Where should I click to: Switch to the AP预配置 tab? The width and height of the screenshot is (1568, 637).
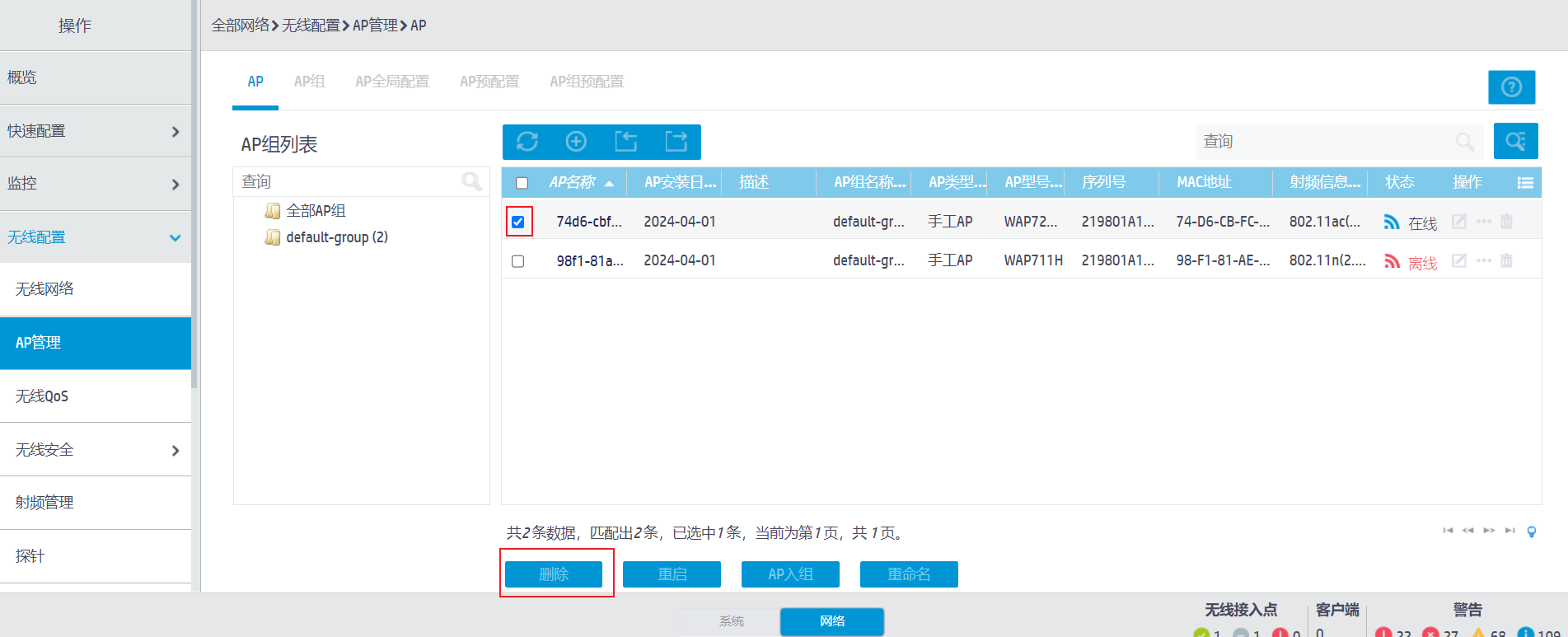[x=489, y=82]
